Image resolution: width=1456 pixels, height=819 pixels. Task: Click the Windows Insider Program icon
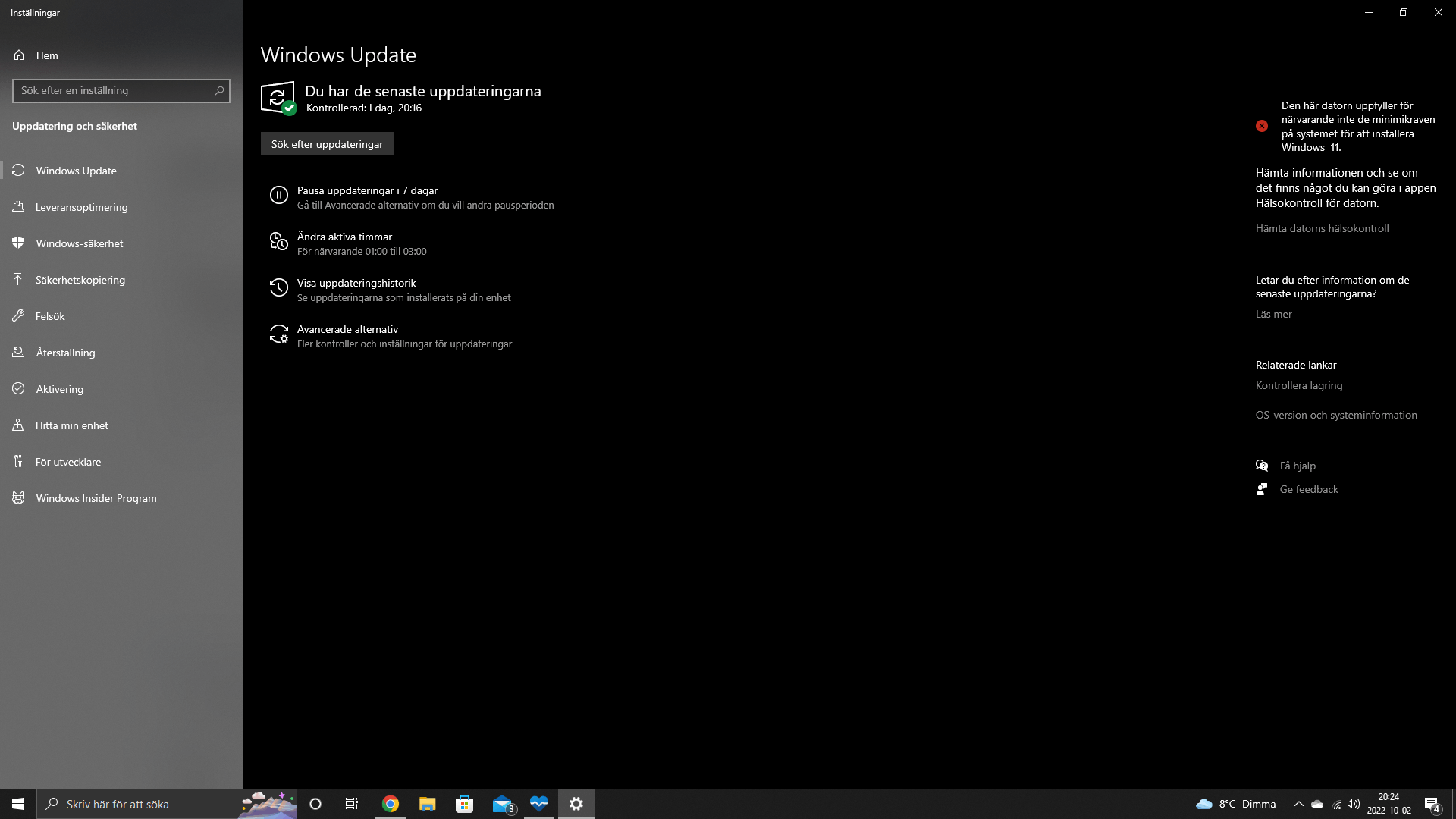click(x=18, y=498)
